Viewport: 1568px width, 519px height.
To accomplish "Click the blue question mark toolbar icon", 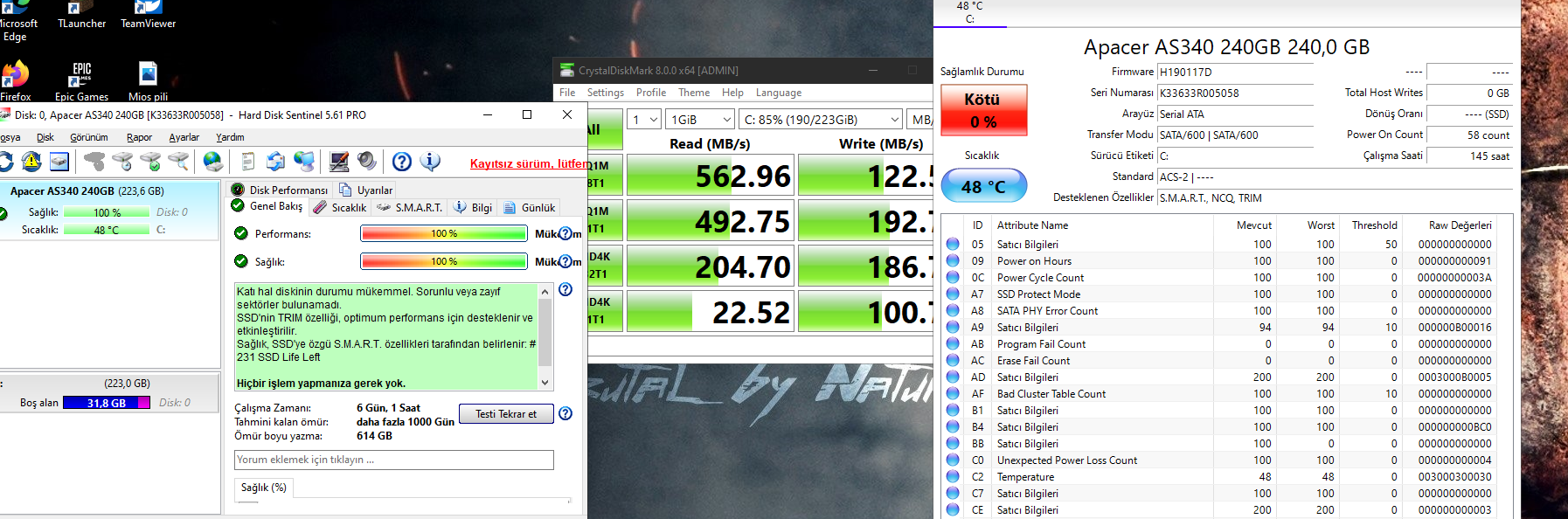I will click(x=402, y=161).
